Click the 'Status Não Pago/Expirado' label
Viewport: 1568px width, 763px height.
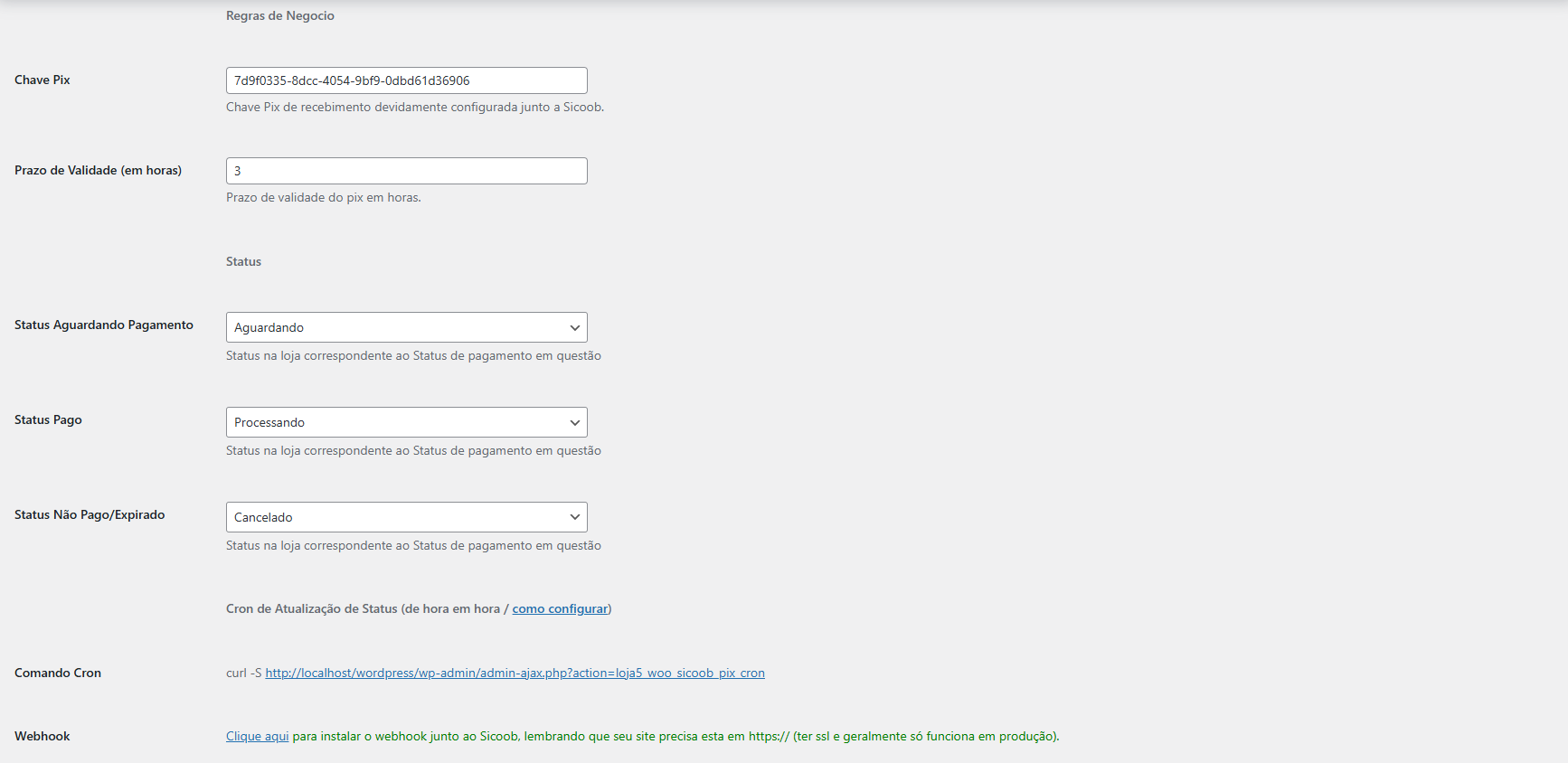coord(90,515)
